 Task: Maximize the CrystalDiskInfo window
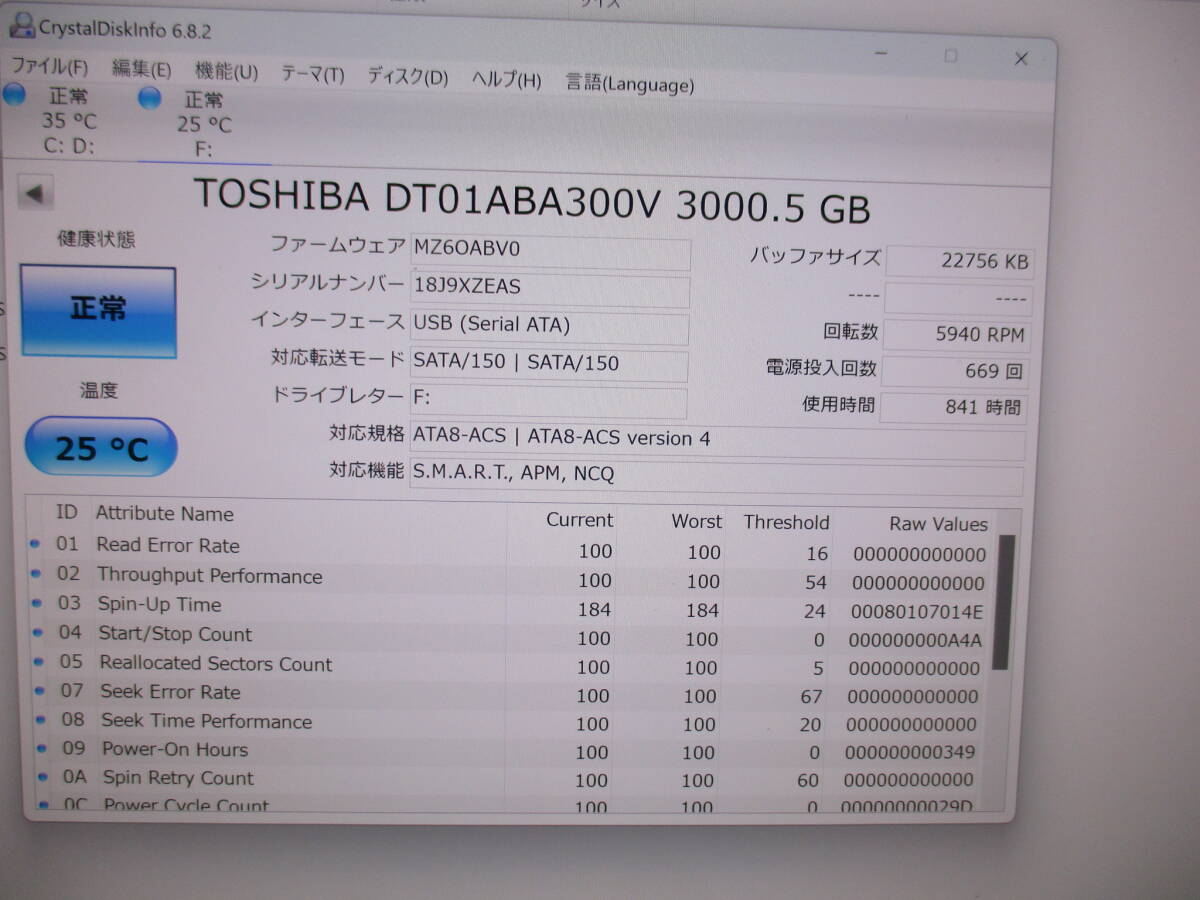tap(950, 56)
